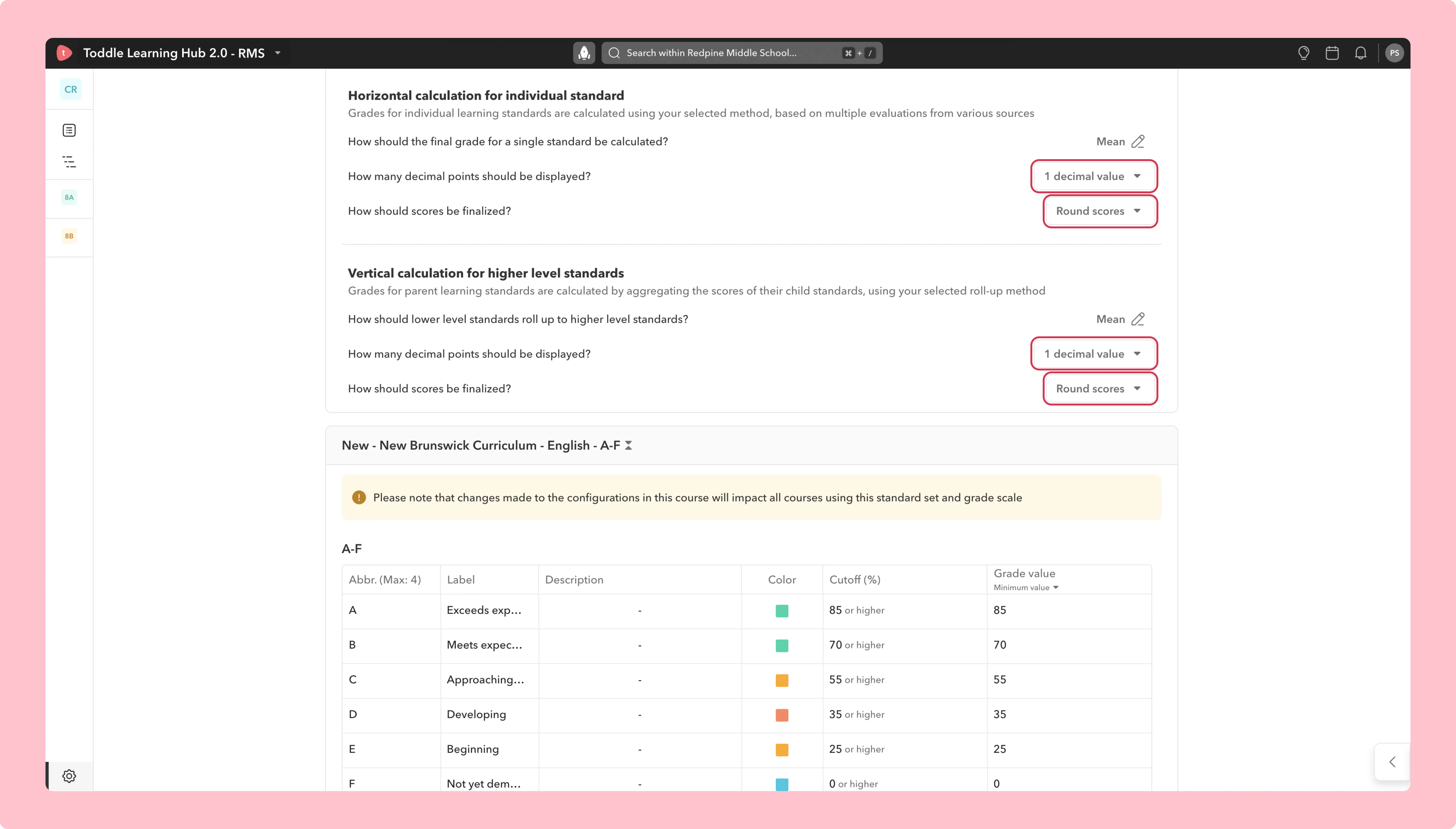This screenshot has width=1456, height=829.
Task: Open the Minimum value grade value dropdown
Action: pyautogui.click(x=1026, y=588)
